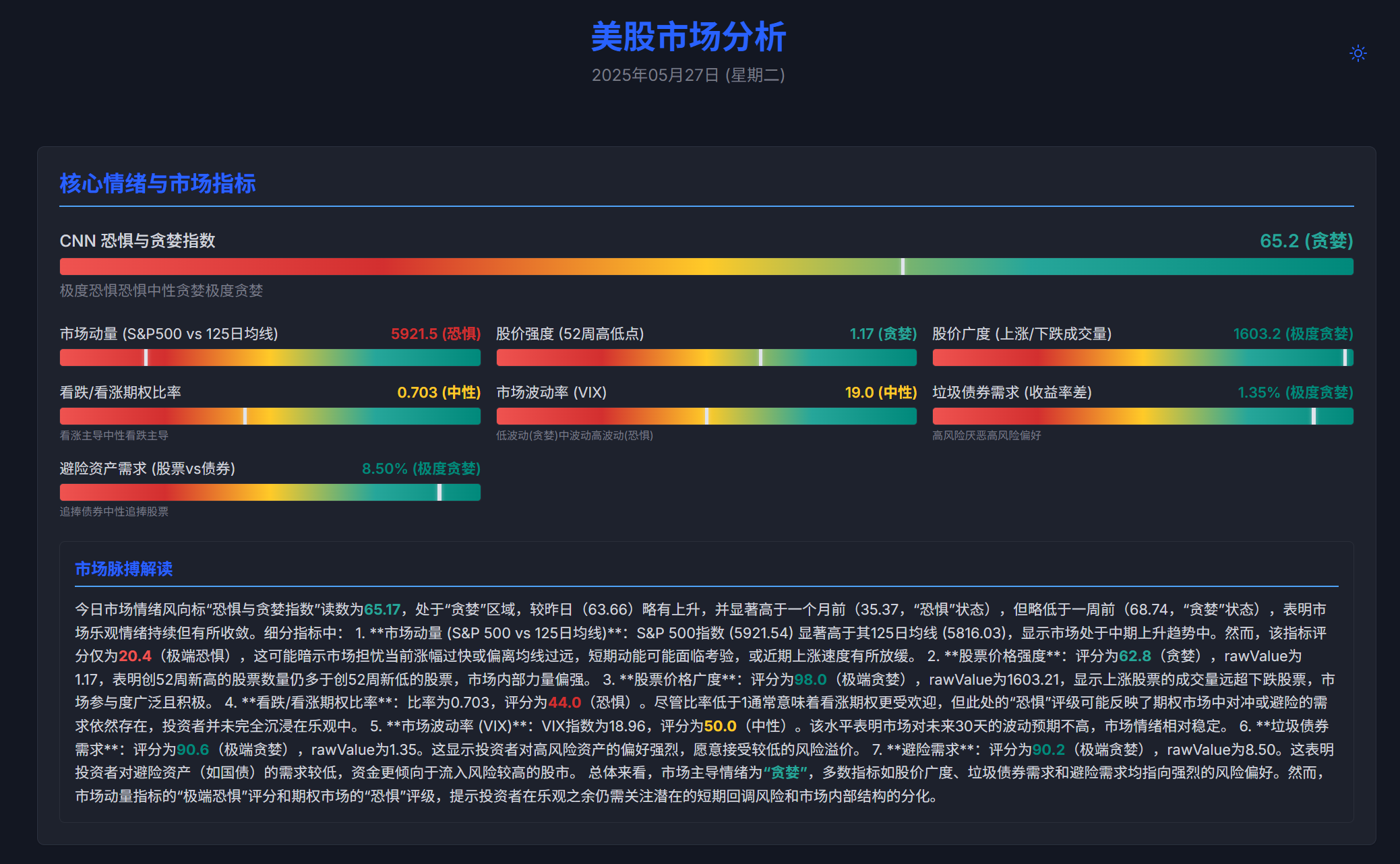Click the value 1603.2 (极度贪婪)
1400x864 pixels.
coord(1293,334)
